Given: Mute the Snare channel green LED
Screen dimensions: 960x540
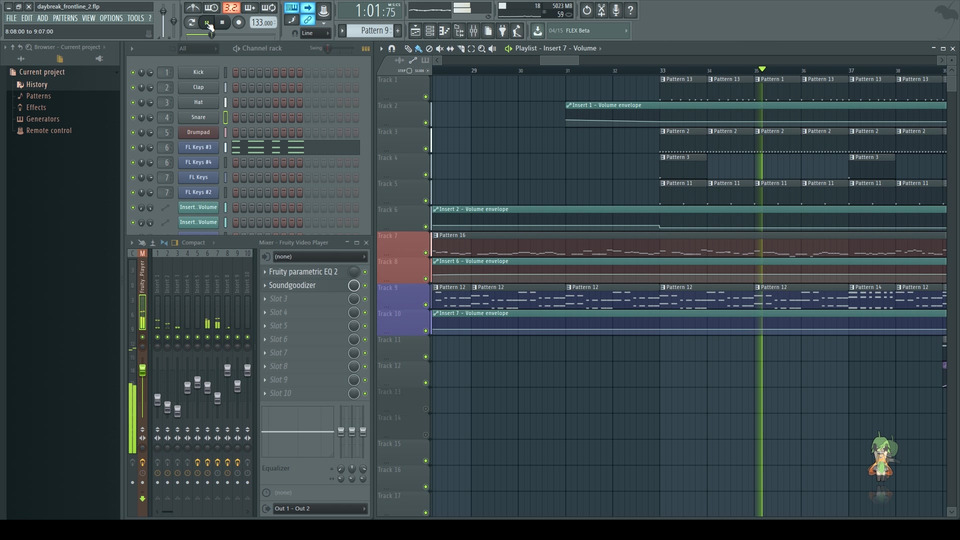Looking at the screenshot, I should [133, 118].
